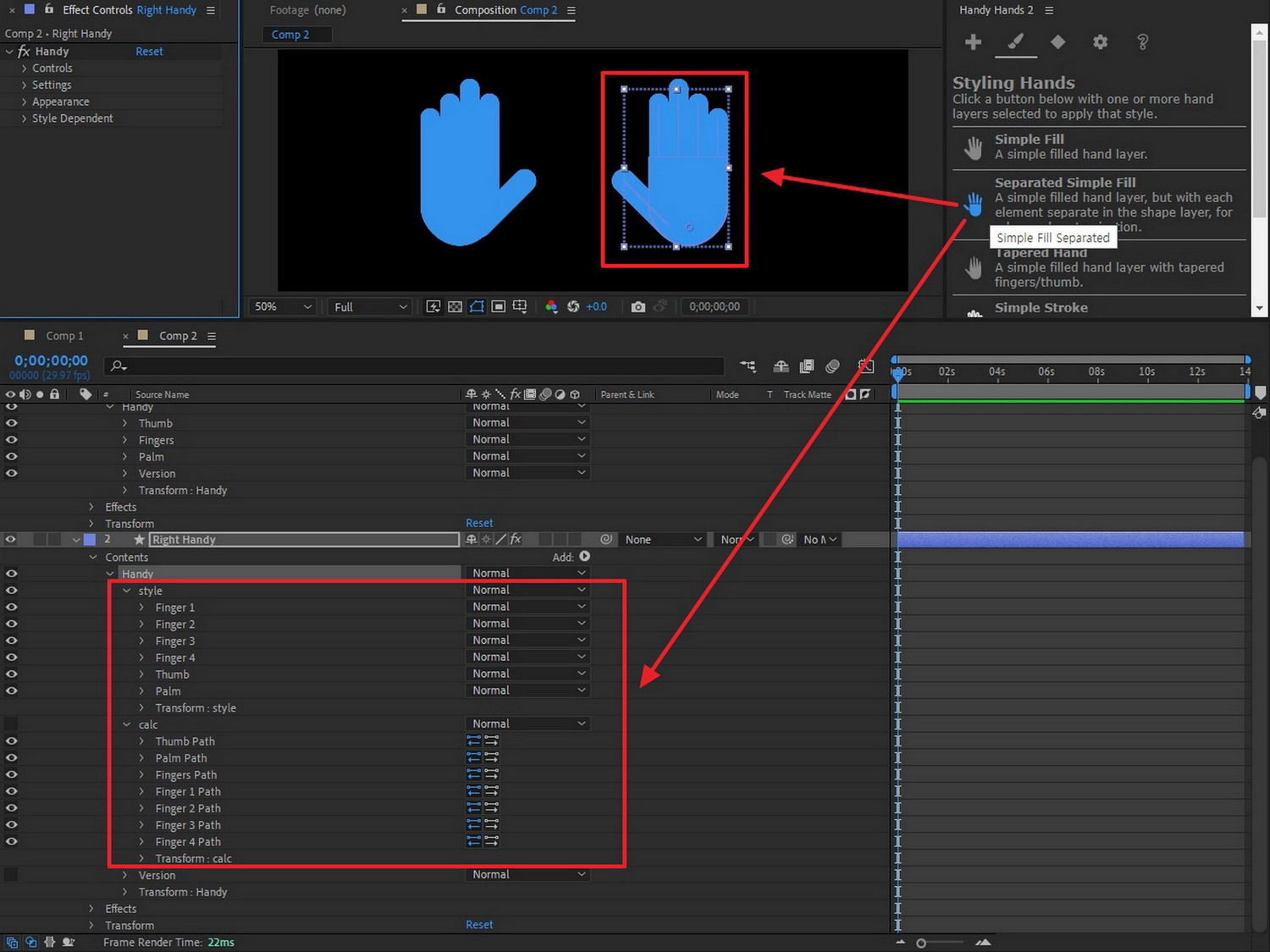The width and height of the screenshot is (1270, 952).
Task: Hide the style Palm shape group
Action: pos(11,691)
